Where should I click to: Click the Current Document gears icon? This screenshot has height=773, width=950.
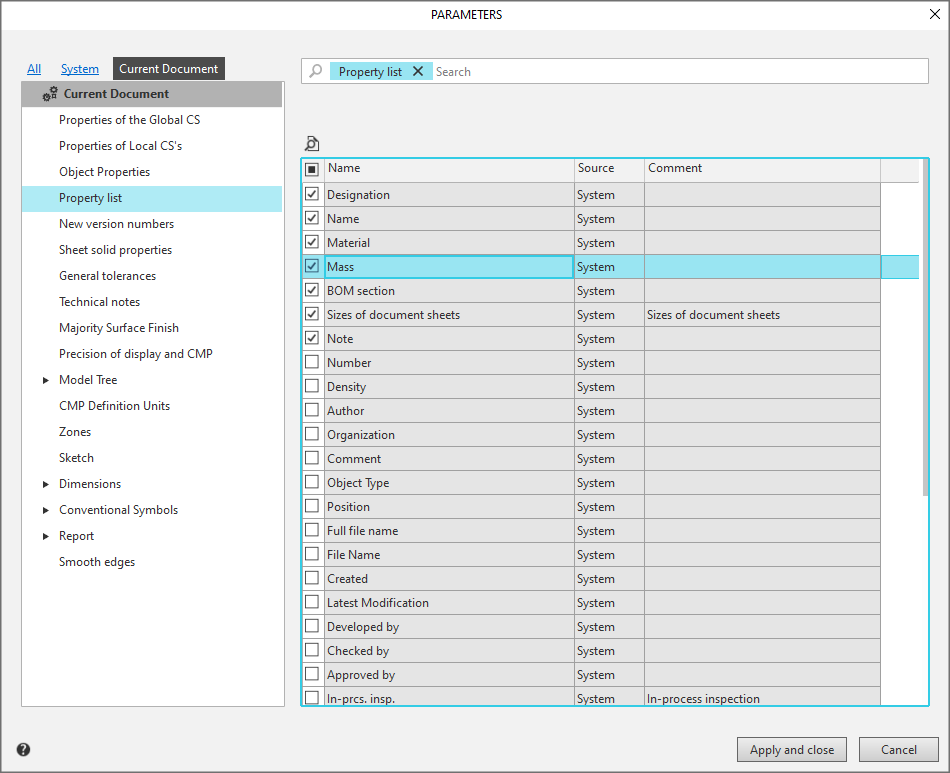click(x=50, y=94)
